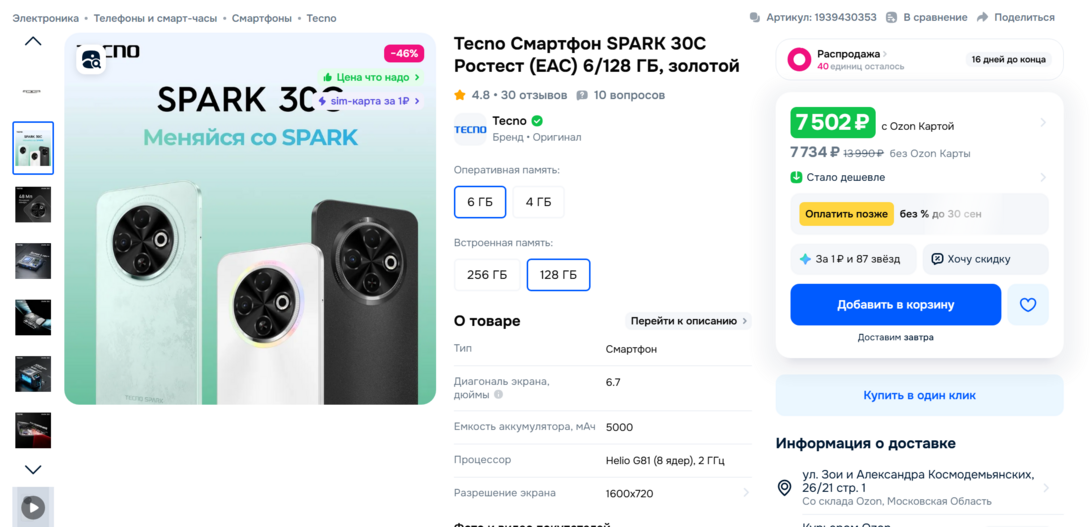
Task: Click Купить в один клик button
Action: pos(919,395)
